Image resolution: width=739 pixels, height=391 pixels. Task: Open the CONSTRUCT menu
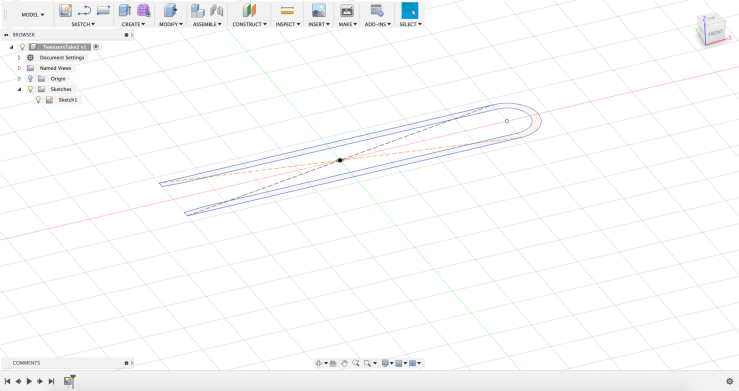(x=249, y=24)
